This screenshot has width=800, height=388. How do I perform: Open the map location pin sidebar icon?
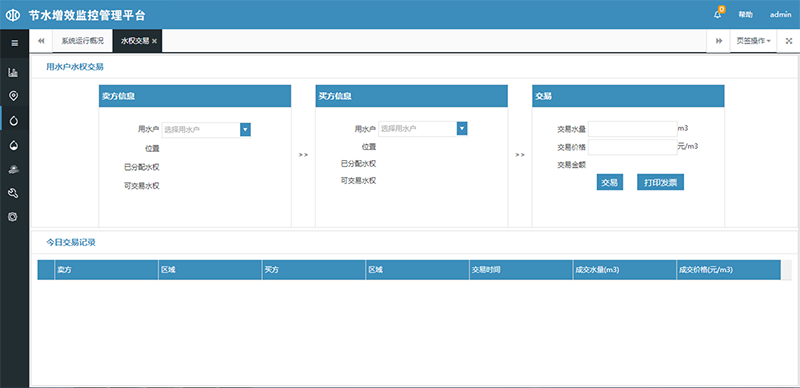(13, 96)
